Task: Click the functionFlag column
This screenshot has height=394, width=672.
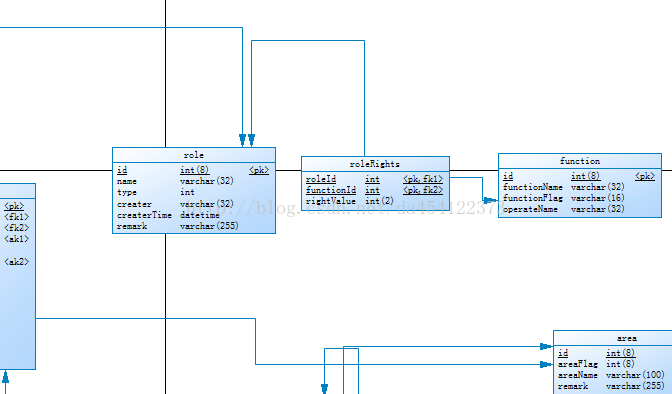Action: pyautogui.click(x=533, y=198)
